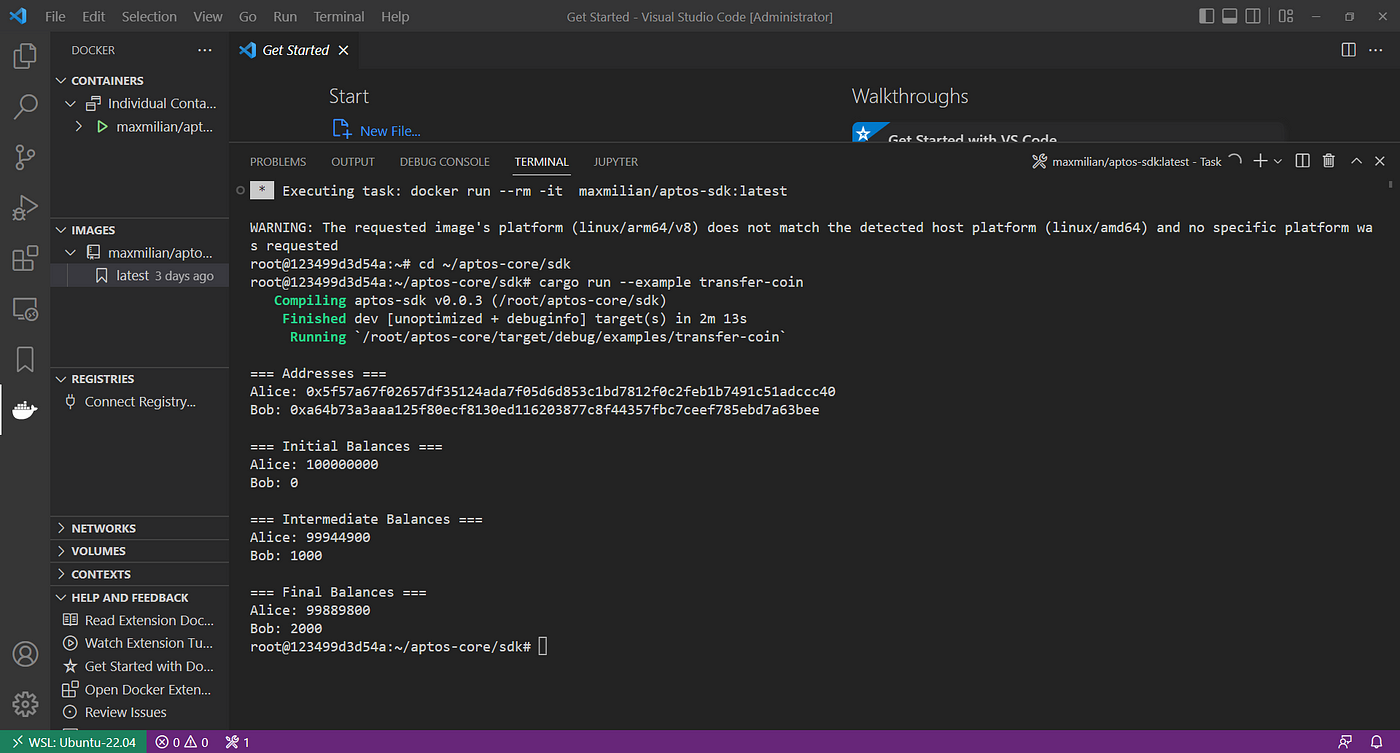Click the VS Code logo icon
This screenshot has width=1400, height=753.
(17, 16)
